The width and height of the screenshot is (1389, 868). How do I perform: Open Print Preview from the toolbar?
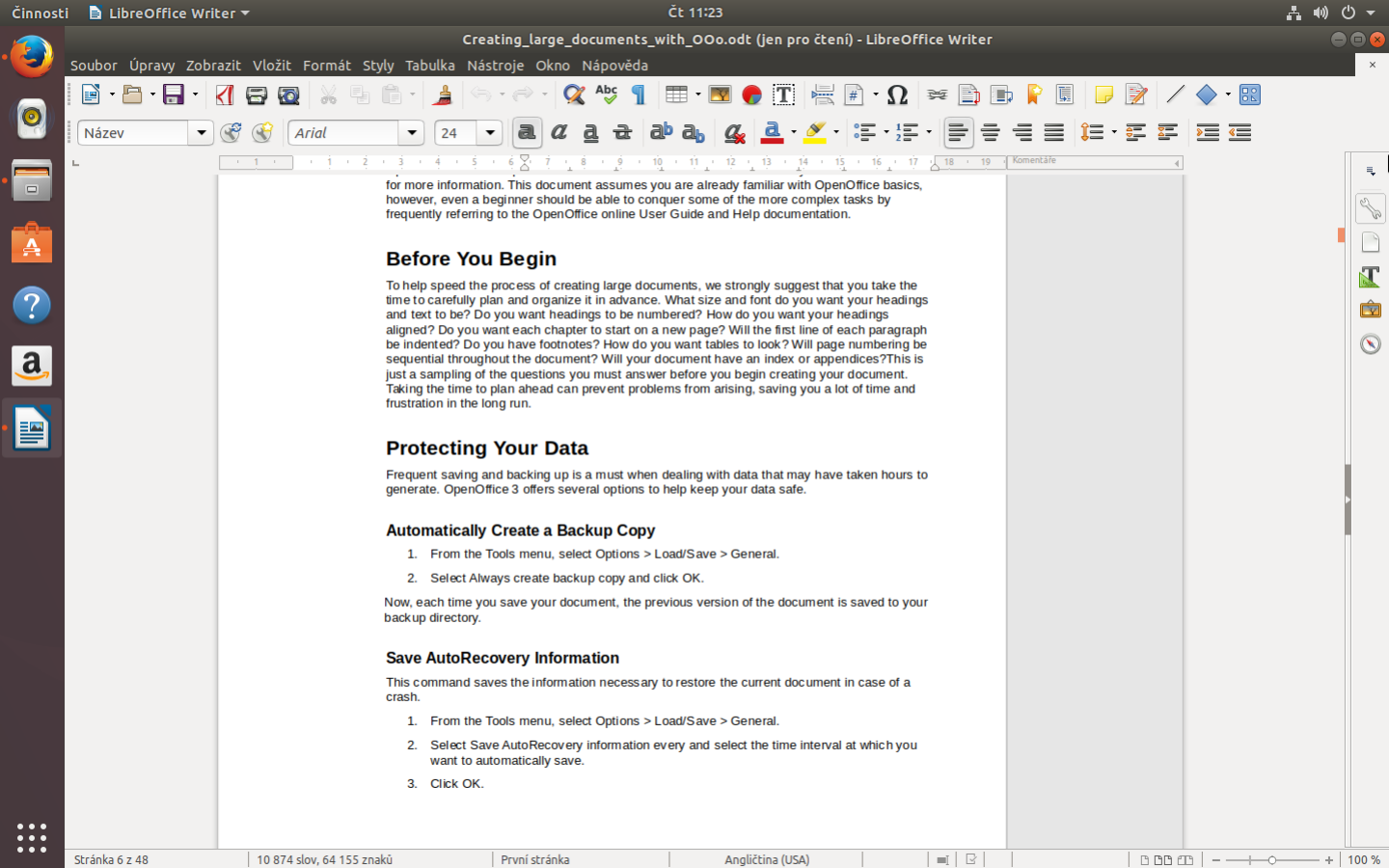288,95
